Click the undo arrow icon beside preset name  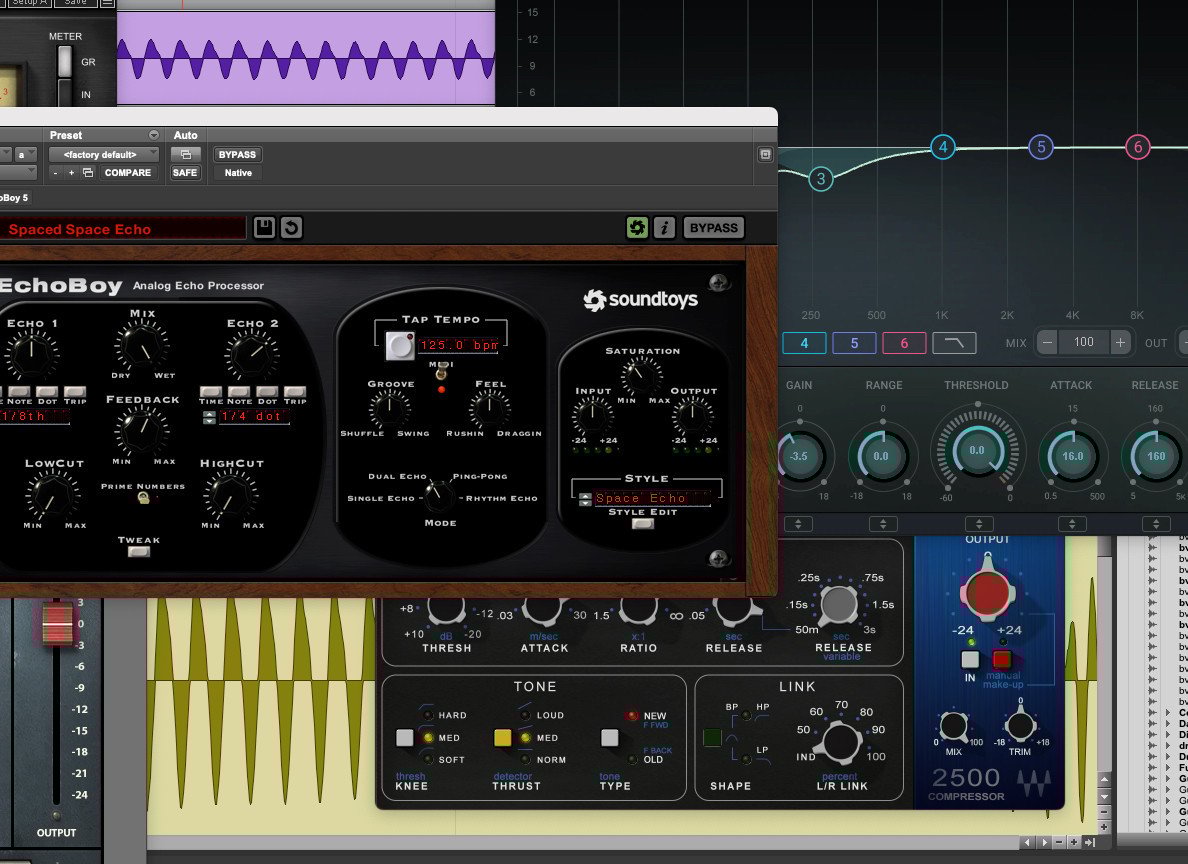click(x=291, y=228)
